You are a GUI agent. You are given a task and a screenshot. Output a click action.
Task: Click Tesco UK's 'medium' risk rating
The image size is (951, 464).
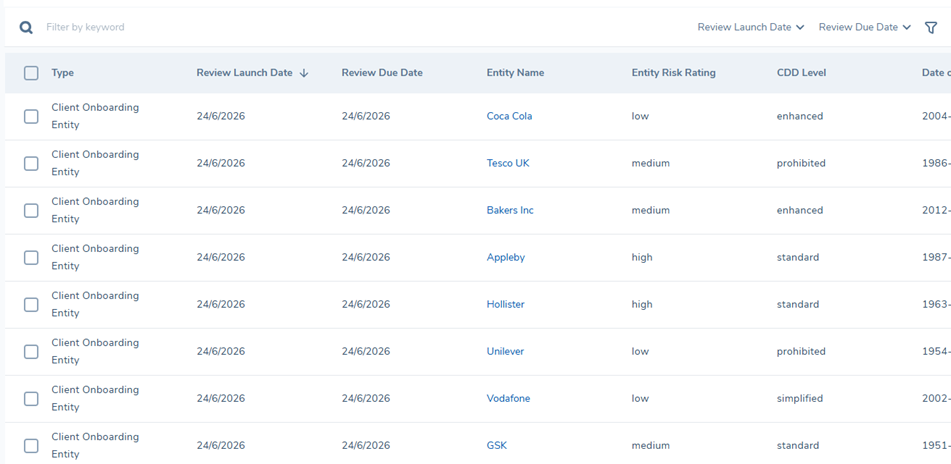[x=650, y=163]
